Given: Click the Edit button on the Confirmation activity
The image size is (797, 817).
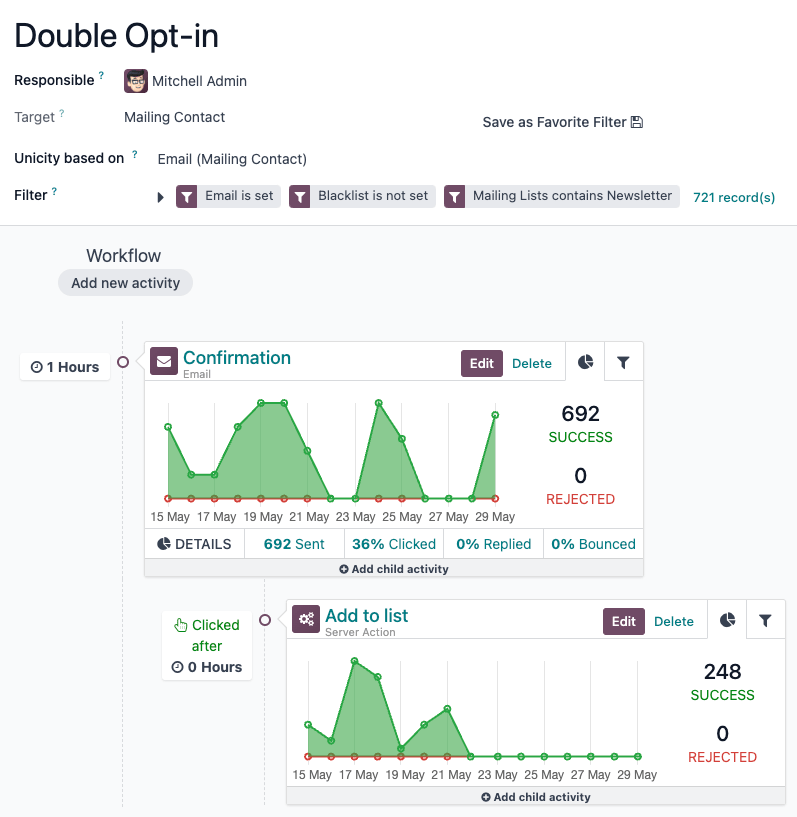Looking at the screenshot, I should [x=481, y=362].
